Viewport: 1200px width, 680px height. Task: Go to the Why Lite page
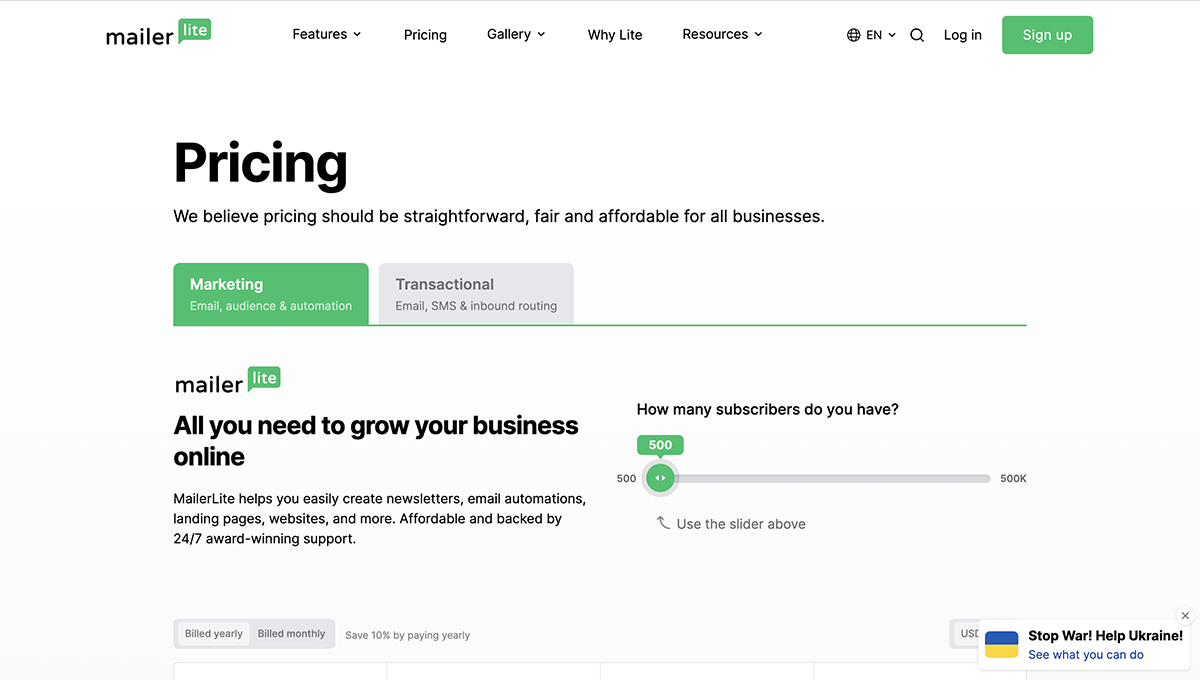[615, 35]
